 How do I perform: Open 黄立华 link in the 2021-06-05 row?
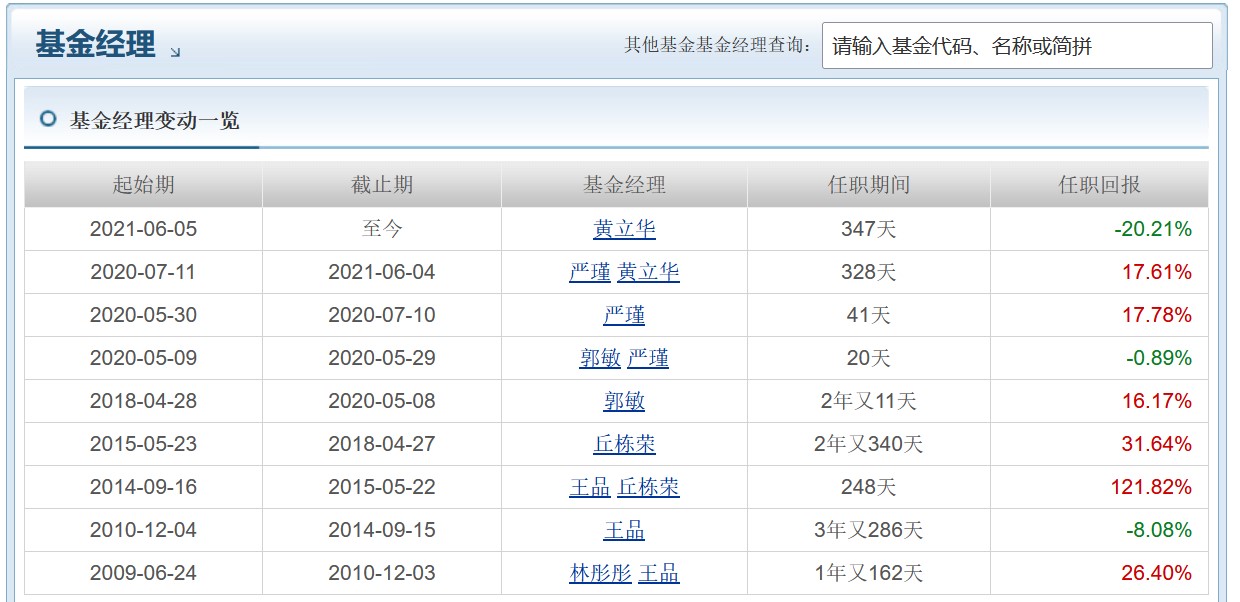click(x=624, y=229)
